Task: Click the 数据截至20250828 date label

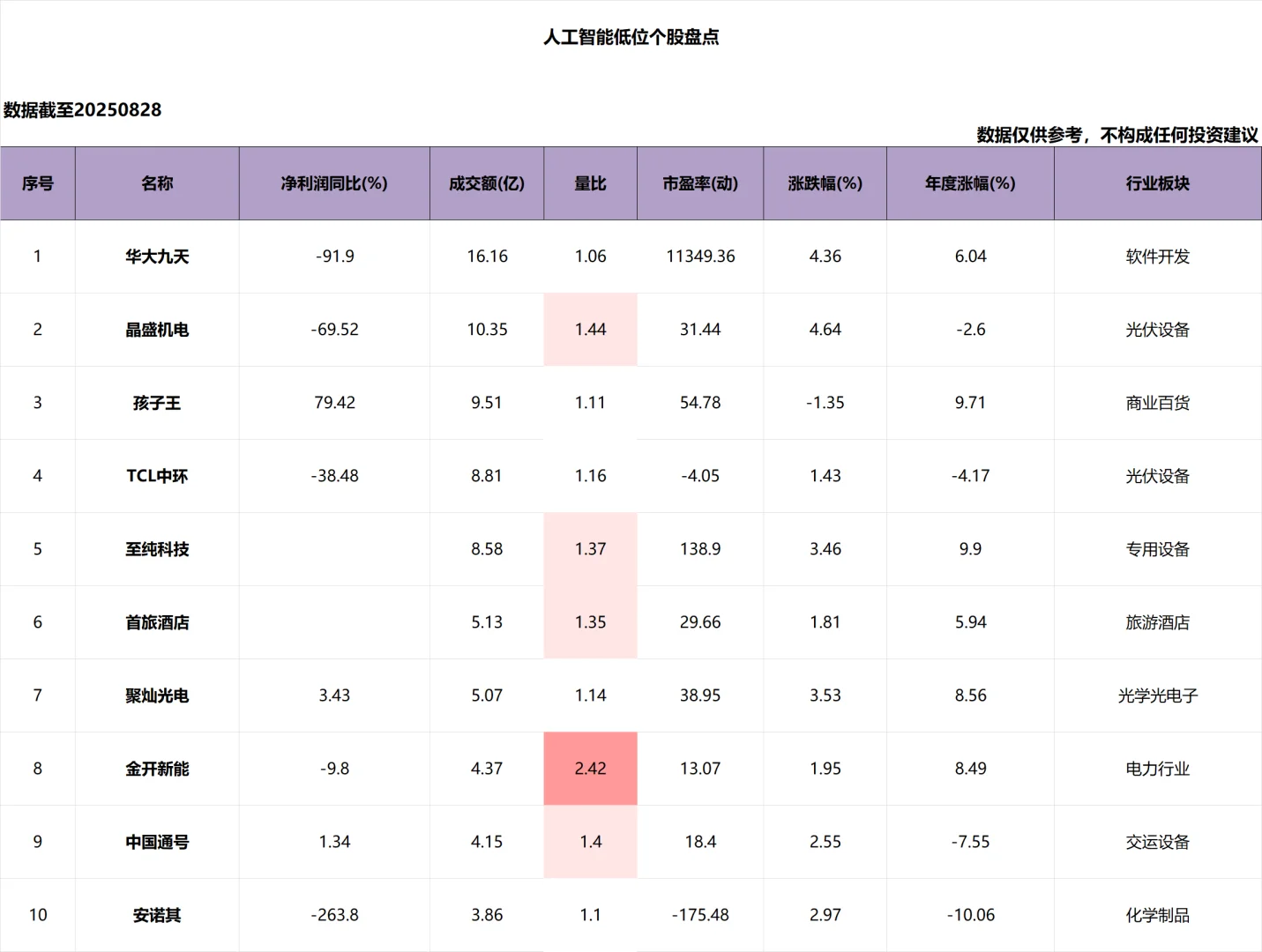Action: [x=80, y=109]
